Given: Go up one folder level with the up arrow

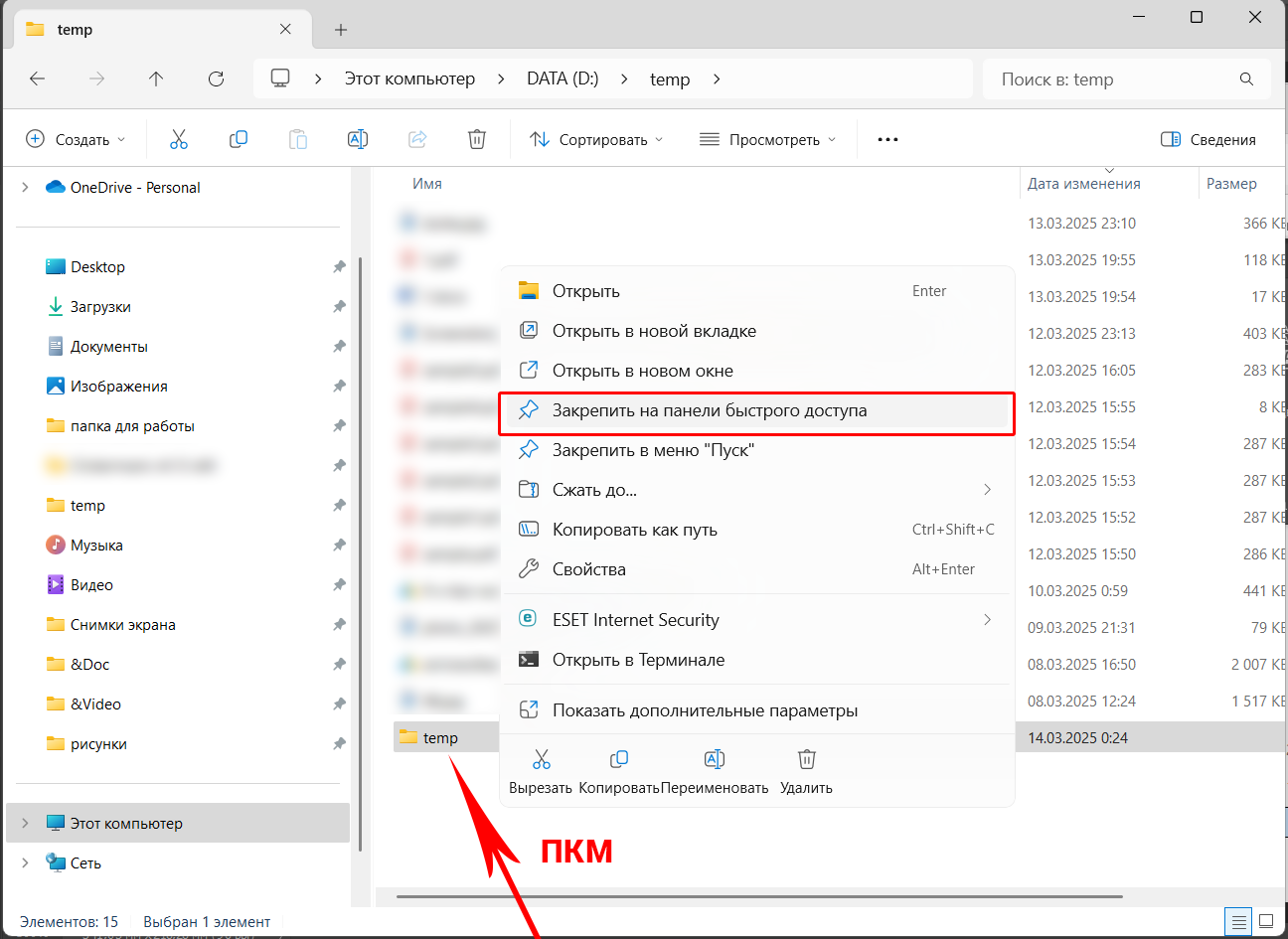Looking at the screenshot, I should [x=156, y=78].
